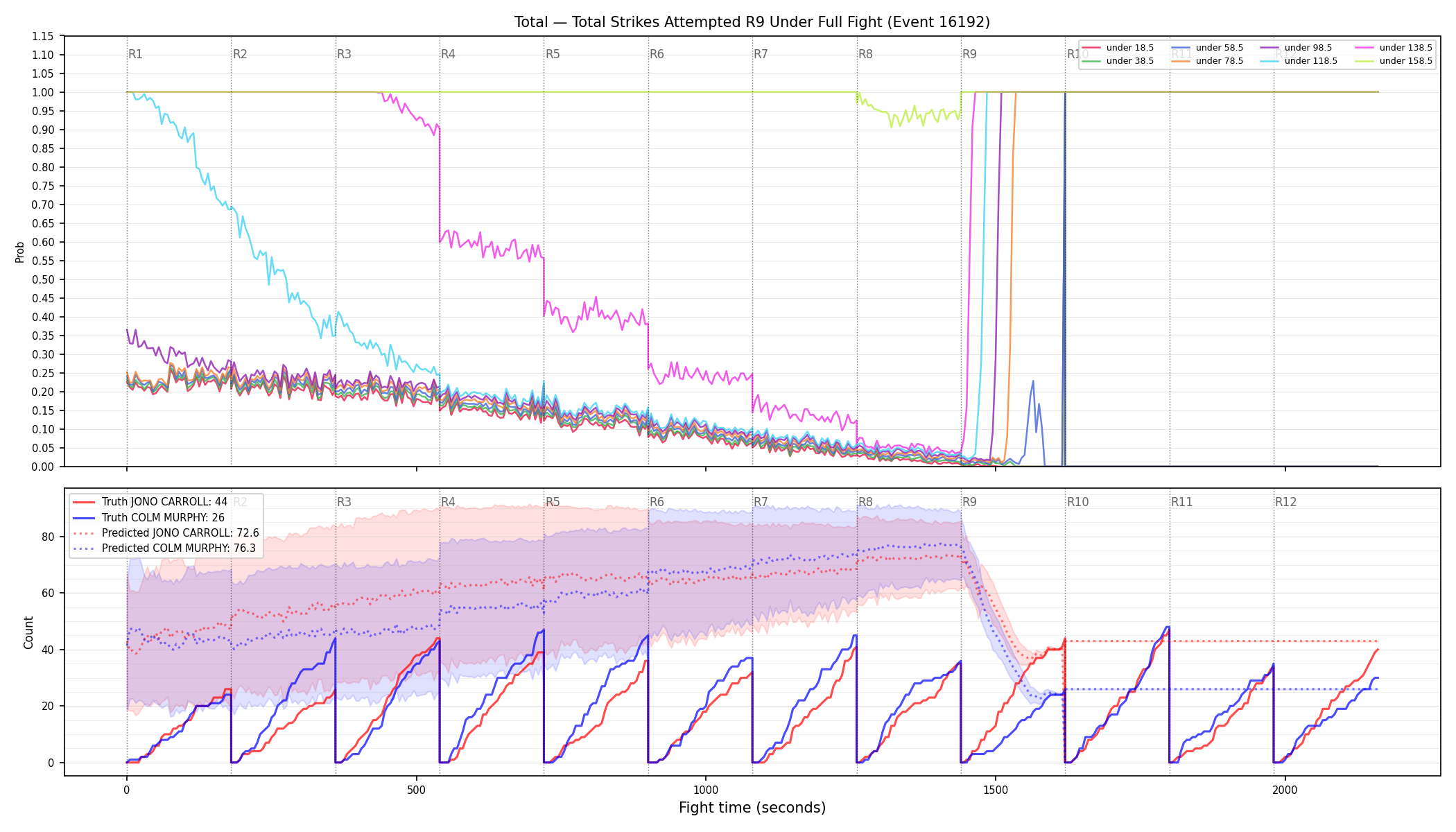
Task: Click the chart title mentioning Event 16192
Action: (752, 22)
